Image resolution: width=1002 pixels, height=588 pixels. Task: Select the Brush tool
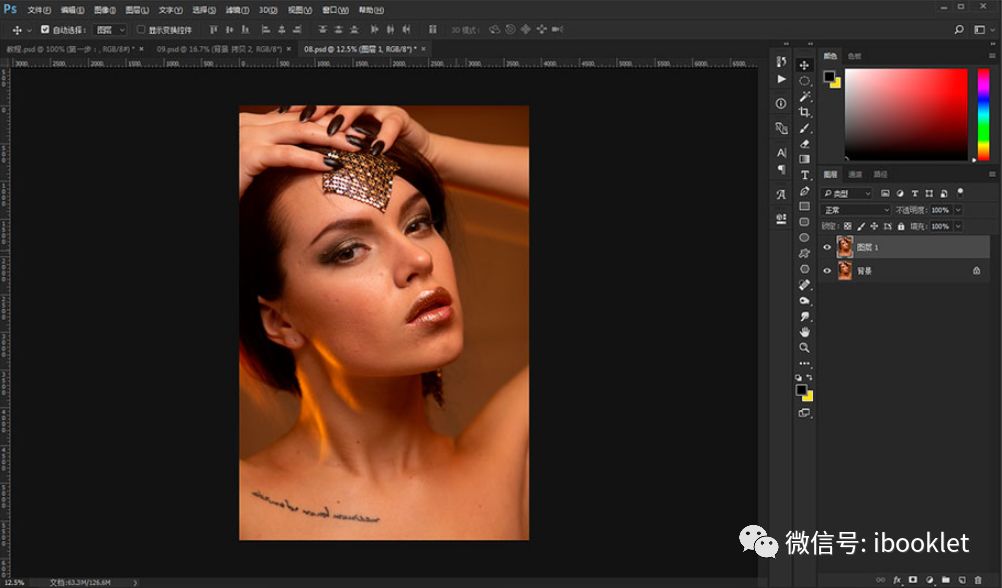click(x=805, y=128)
